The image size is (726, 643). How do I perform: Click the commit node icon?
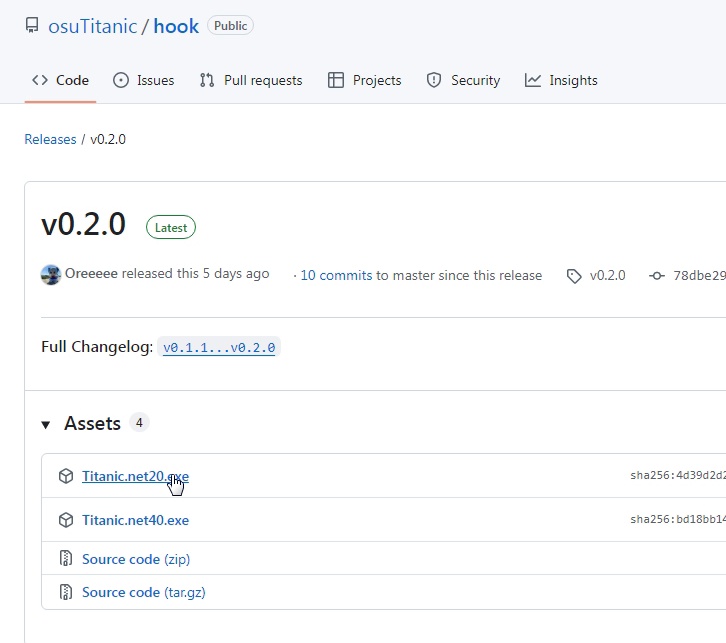pos(657,276)
